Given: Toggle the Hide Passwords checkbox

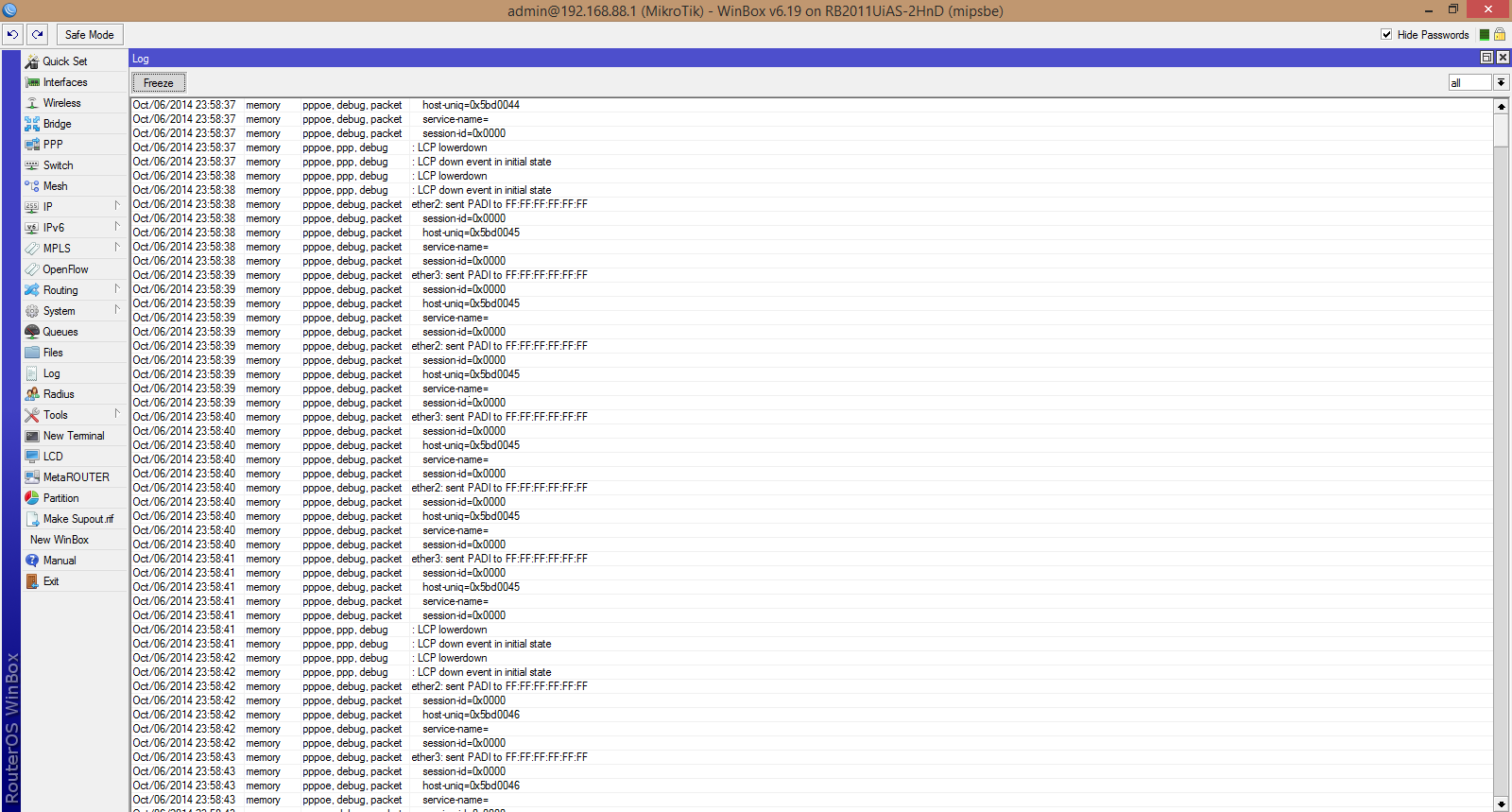Looking at the screenshot, I should pos(1386,35).
